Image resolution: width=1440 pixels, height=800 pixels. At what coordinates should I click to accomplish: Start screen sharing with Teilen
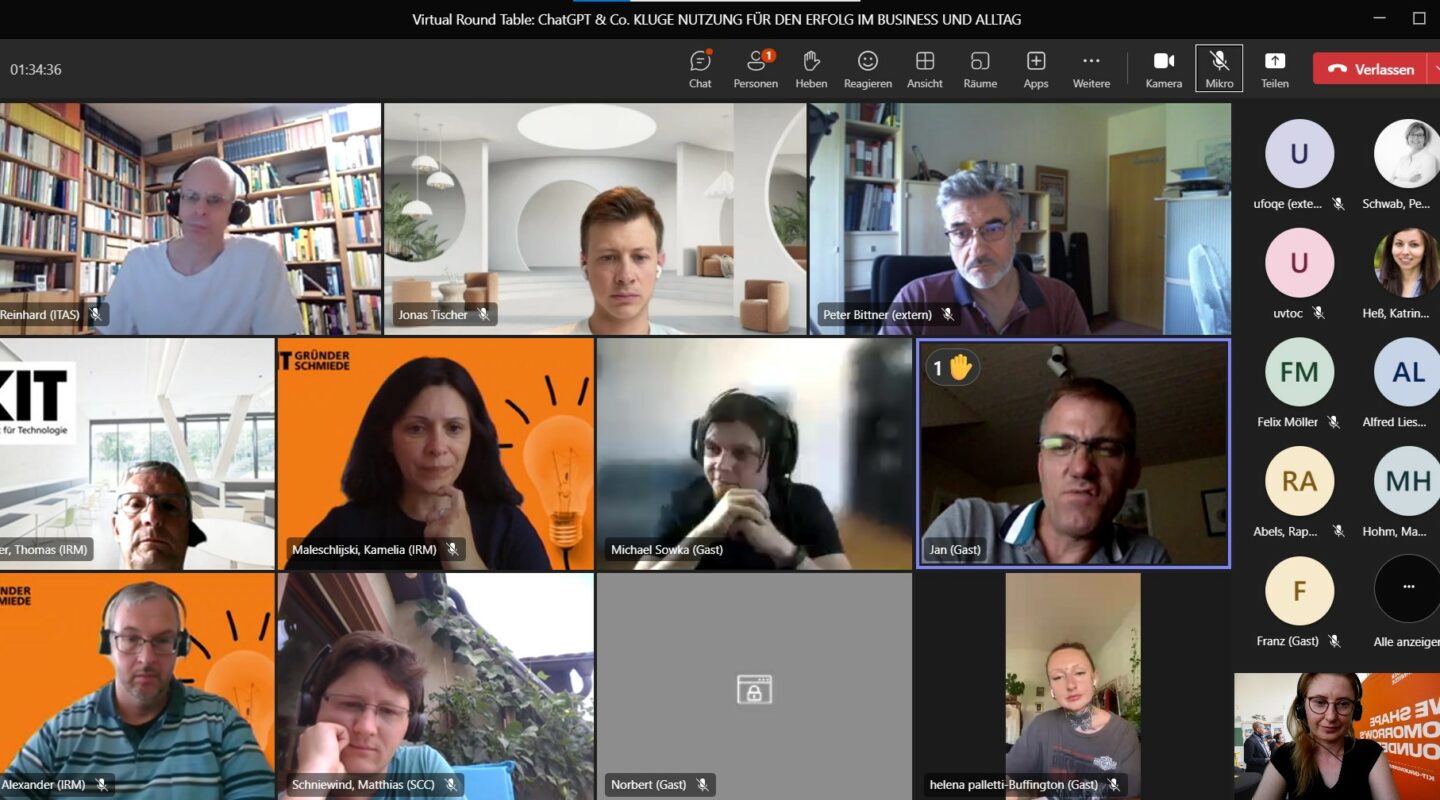point(1275,69)
